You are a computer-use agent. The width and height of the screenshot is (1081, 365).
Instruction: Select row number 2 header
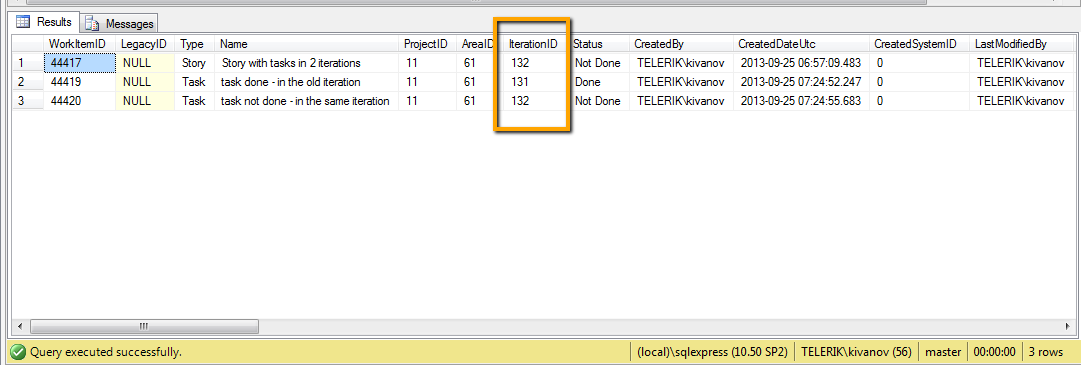coord(28,82)
